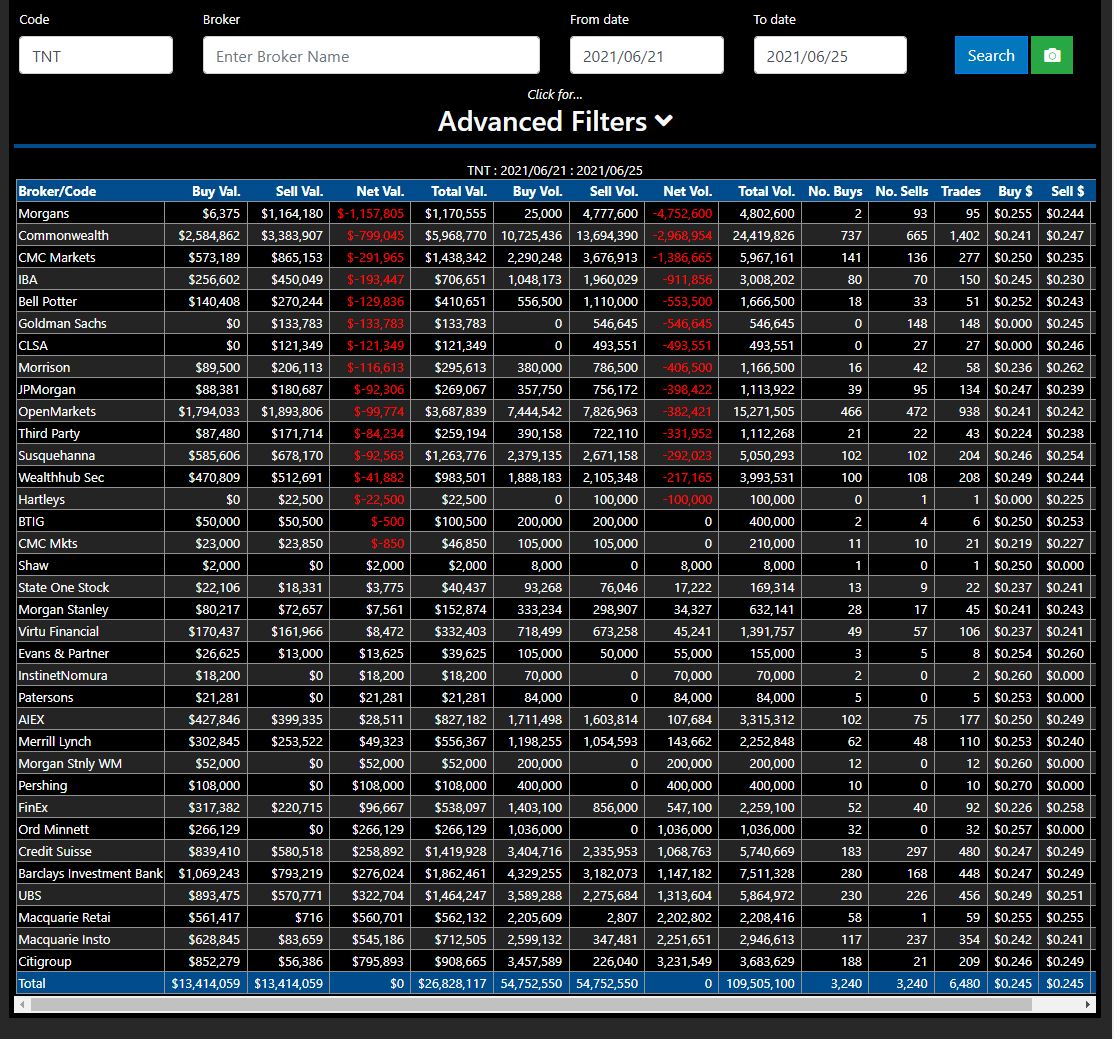Click the blue Search button
Screen dimensions: 1114x1039
point(991,55)
